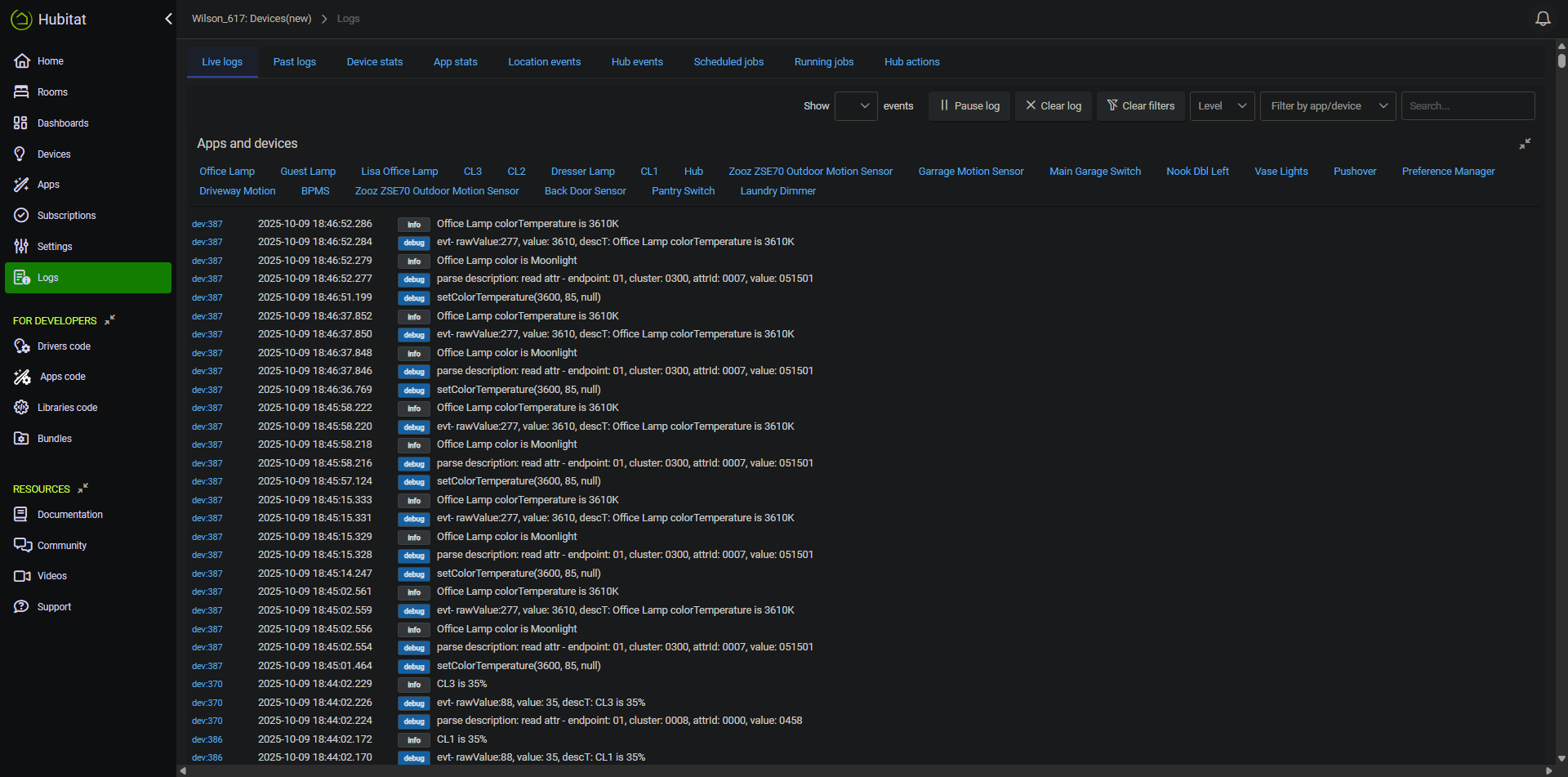Click the Devices lightbulb icon
Screen dimensions: 1568x777
pyautogui.click(x=21, y=154)
